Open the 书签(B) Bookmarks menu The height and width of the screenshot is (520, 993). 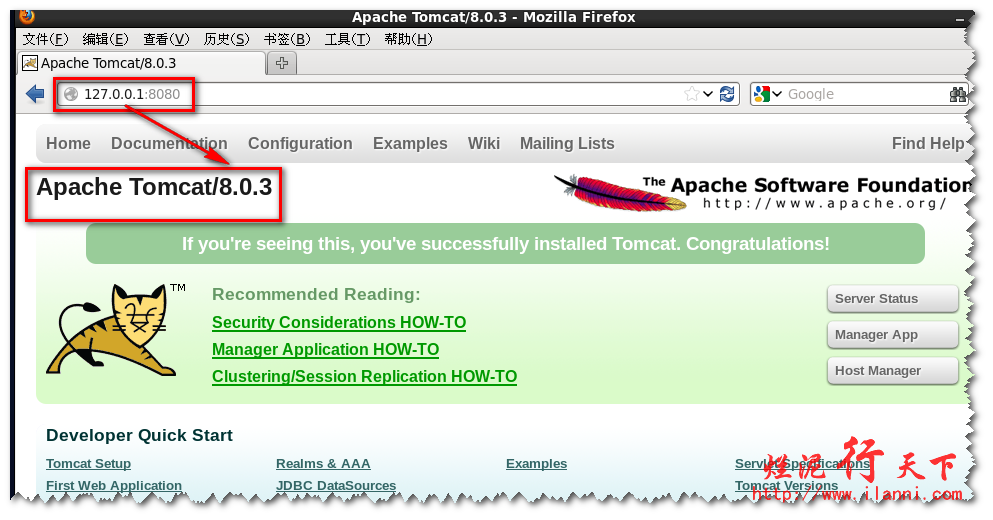pos(284,39)
